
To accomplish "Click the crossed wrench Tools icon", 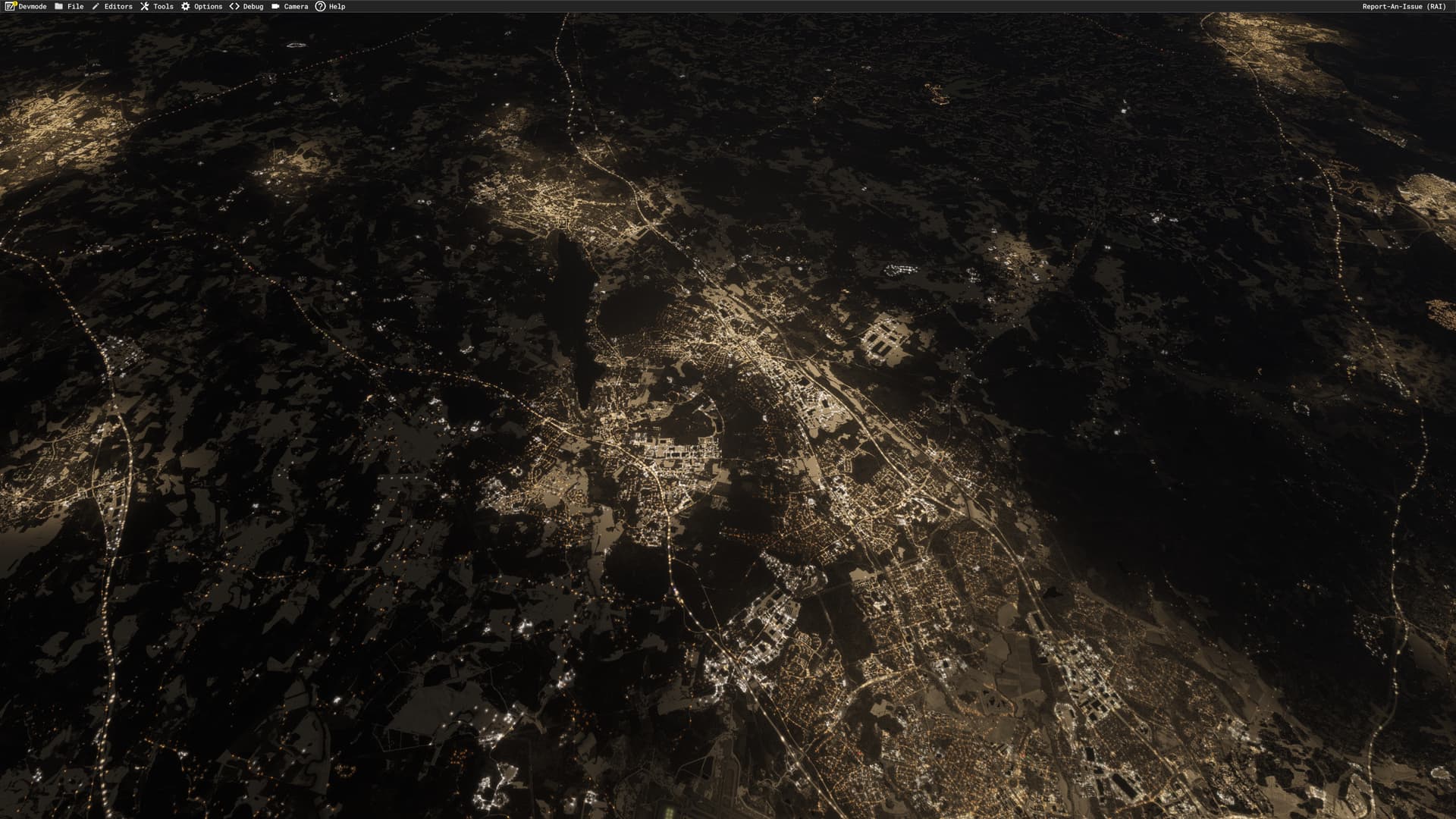I will click(144, 6).
